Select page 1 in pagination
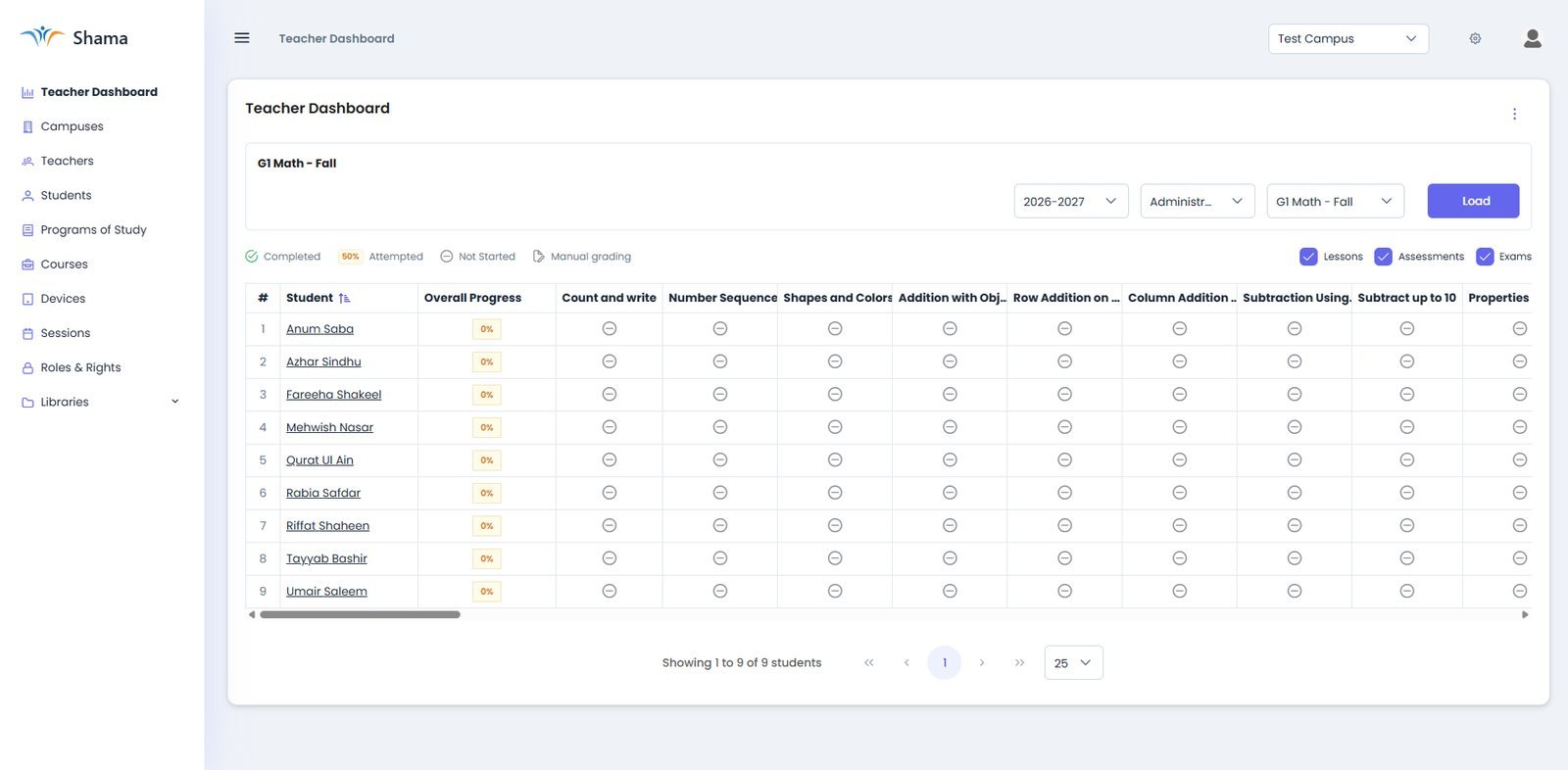The height and width of the screenshot is (770, 1568). click(945, 663)
